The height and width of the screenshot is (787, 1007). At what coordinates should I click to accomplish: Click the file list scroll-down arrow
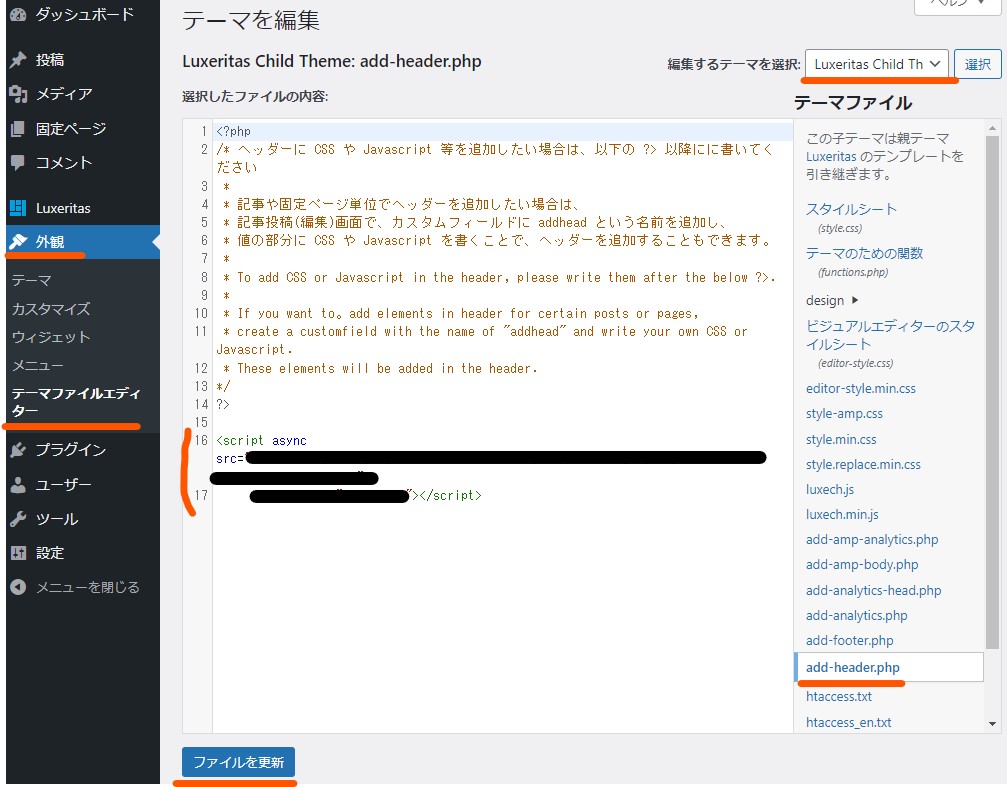pyautogui.click(x=992, y=724)
